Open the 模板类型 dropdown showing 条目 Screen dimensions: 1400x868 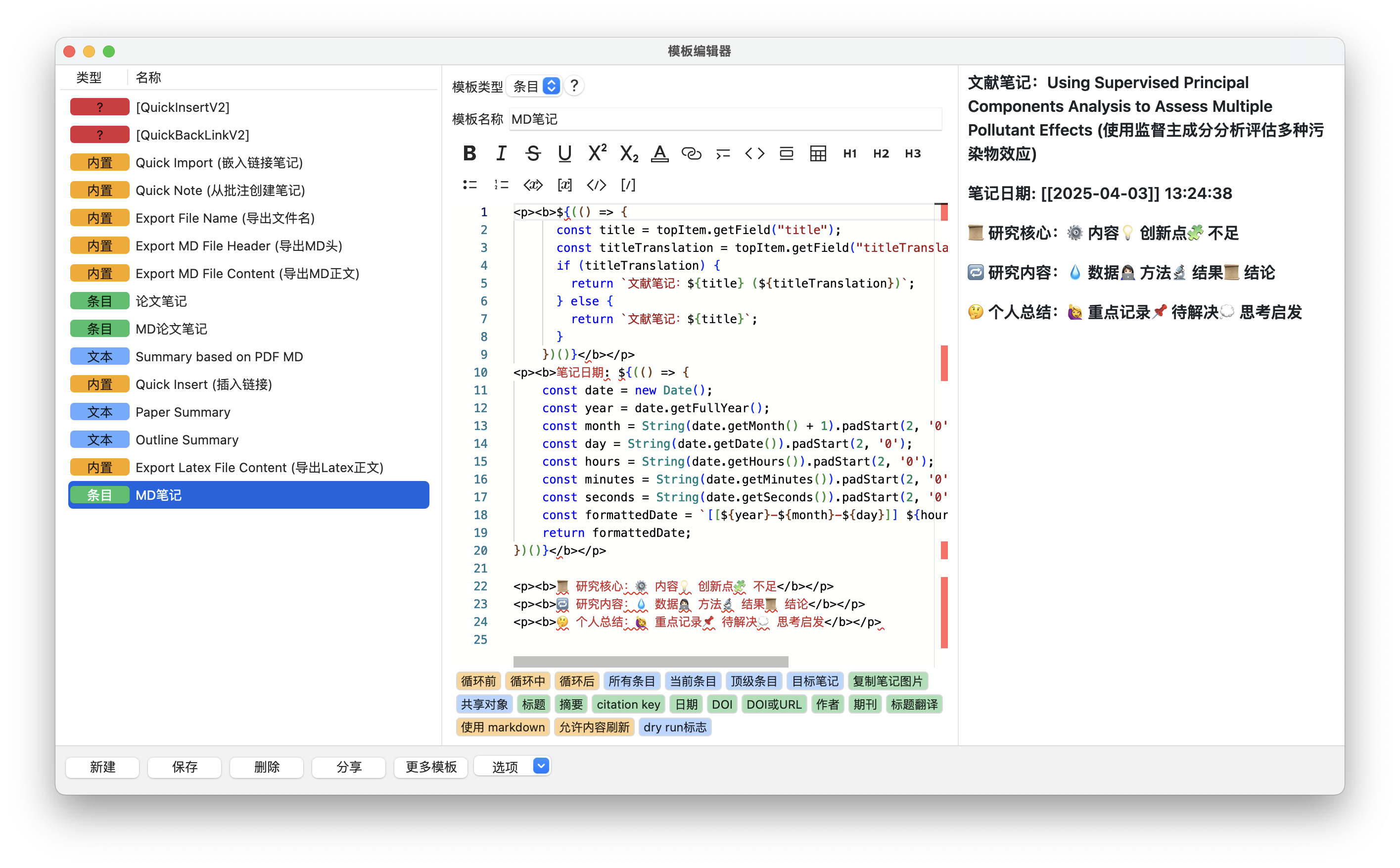[534, 86]
